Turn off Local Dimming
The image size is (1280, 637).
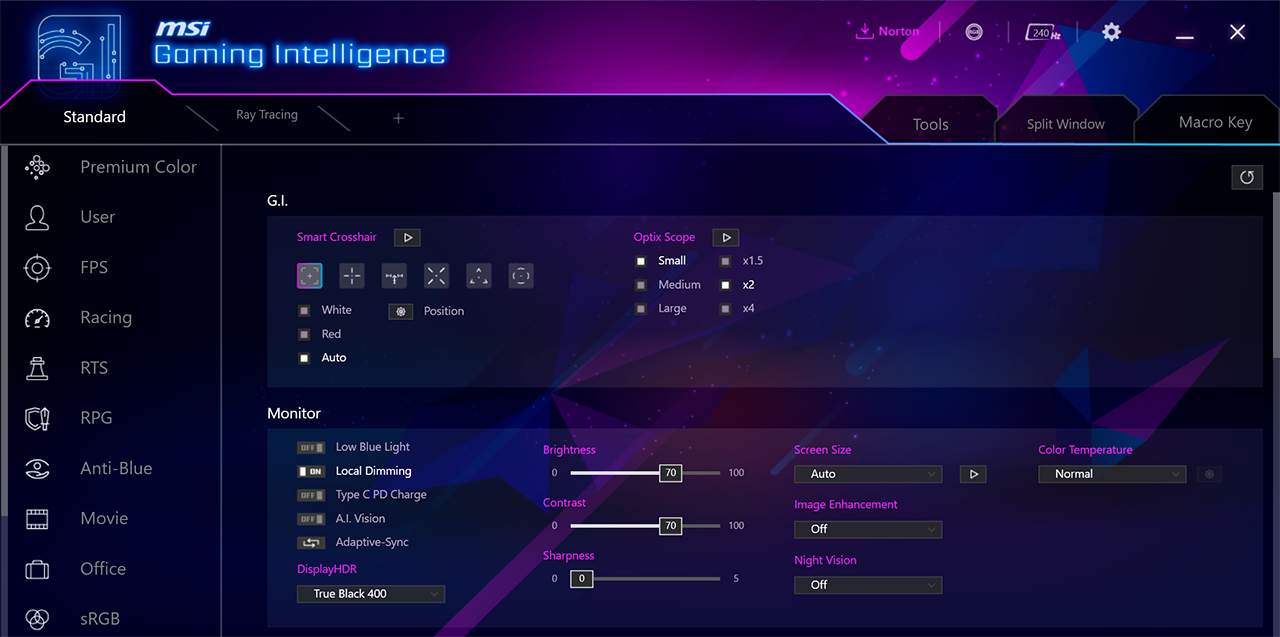[311, 471]
